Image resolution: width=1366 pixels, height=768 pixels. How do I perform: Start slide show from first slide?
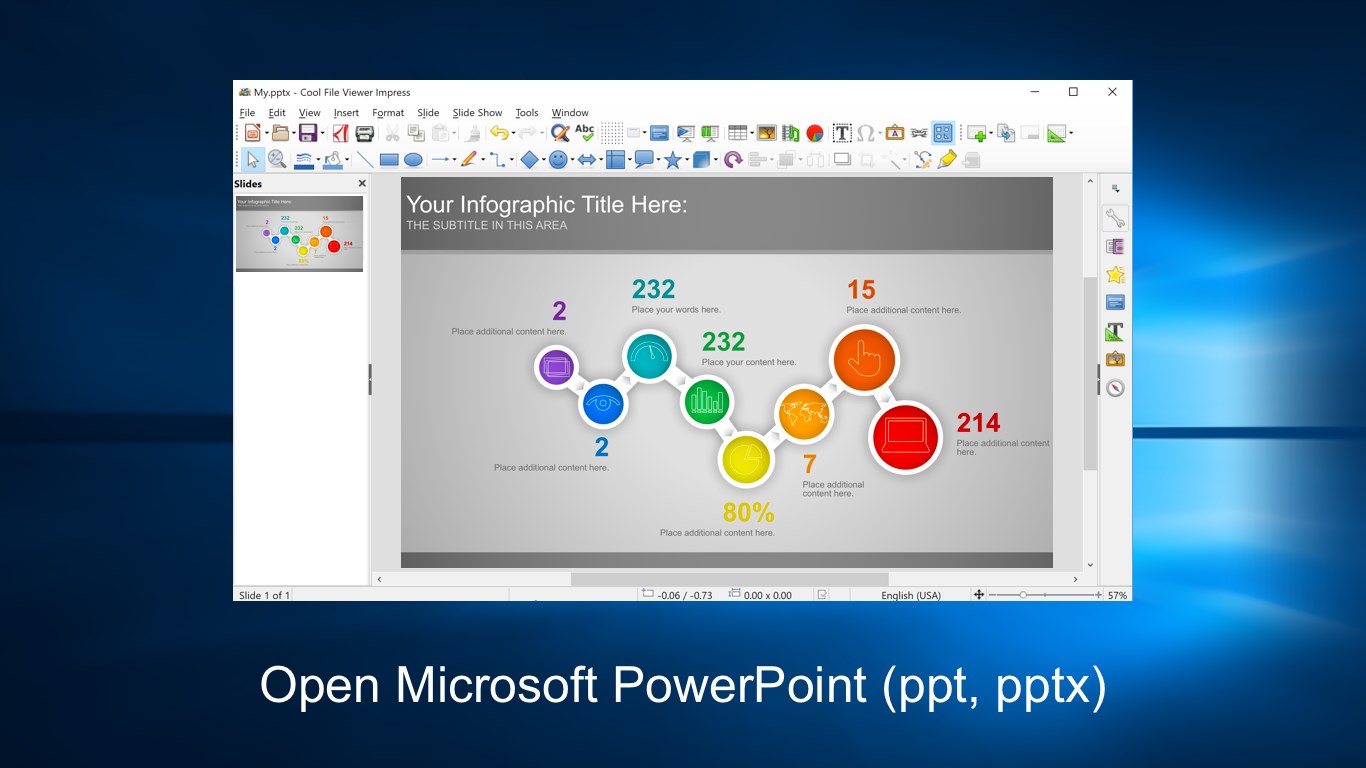coord(686,132)
